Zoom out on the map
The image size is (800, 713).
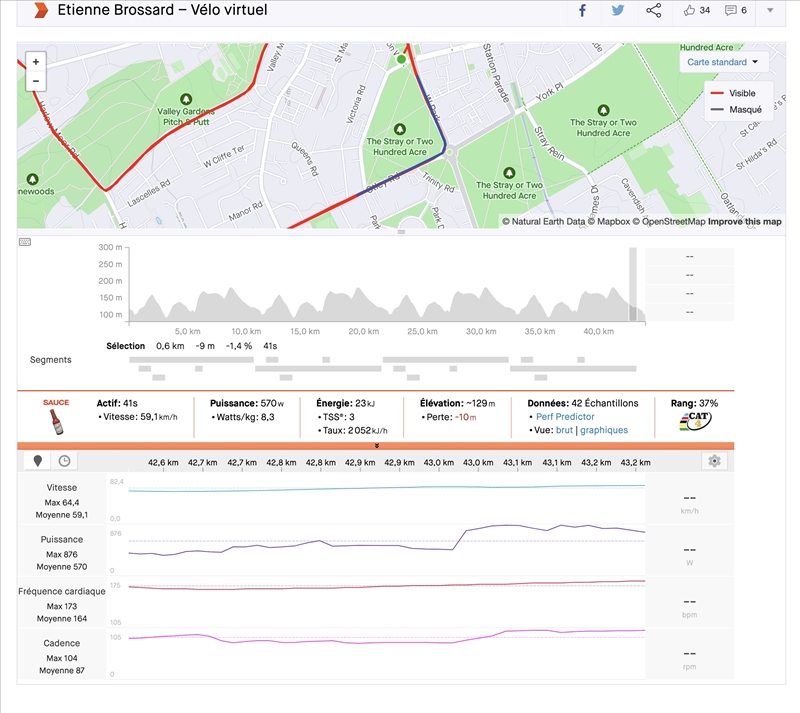[x=36, y=81]
